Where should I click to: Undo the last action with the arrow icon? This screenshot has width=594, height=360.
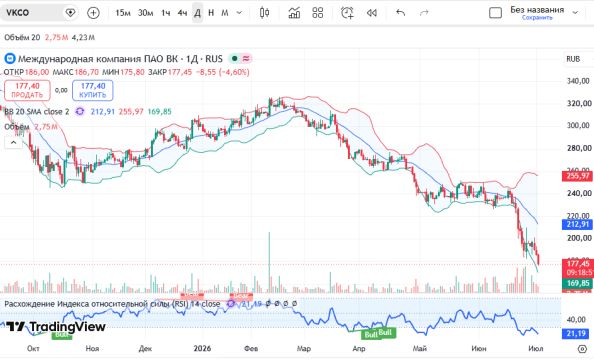(x=400, y=13)
